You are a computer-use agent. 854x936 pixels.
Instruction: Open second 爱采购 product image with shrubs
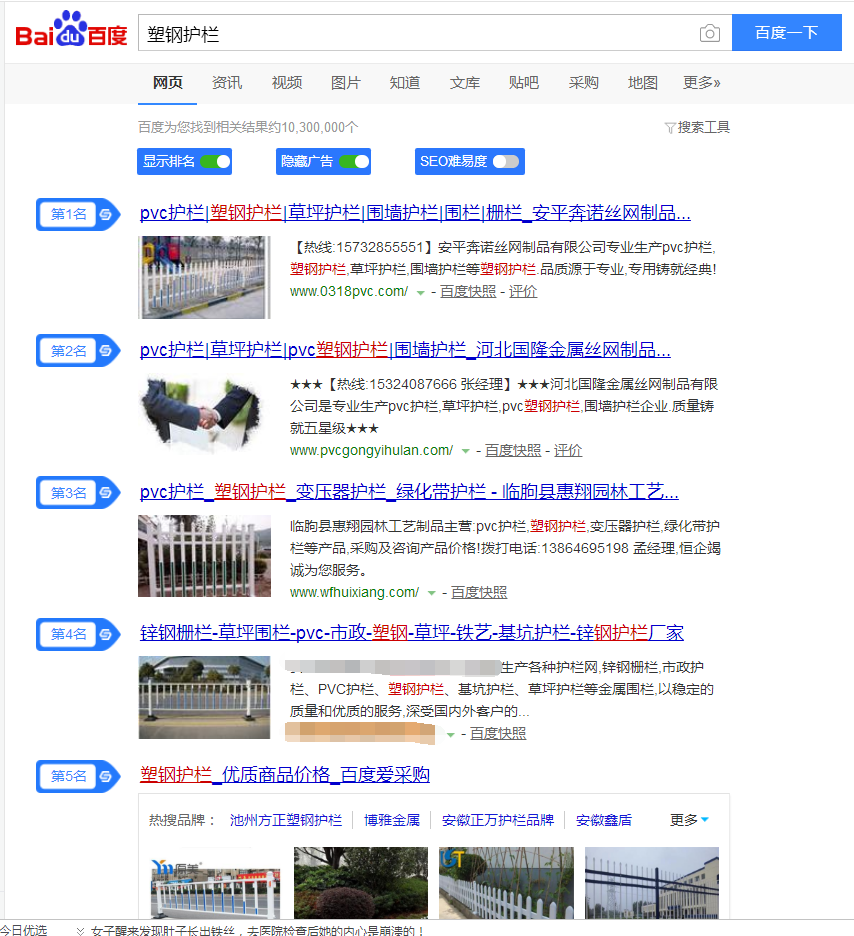(361, 882)
